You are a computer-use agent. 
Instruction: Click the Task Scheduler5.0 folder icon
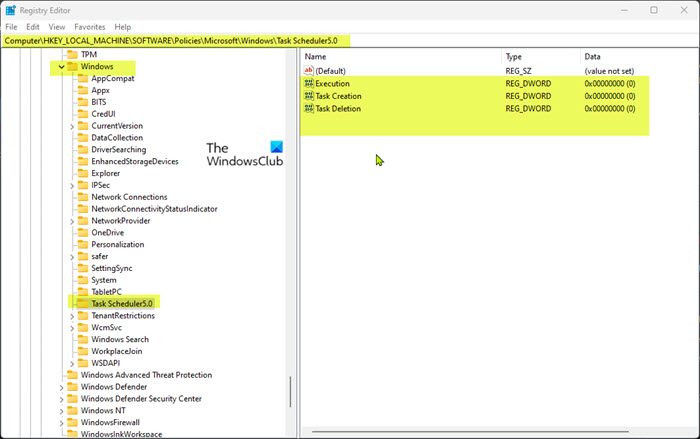pos(83,304)
